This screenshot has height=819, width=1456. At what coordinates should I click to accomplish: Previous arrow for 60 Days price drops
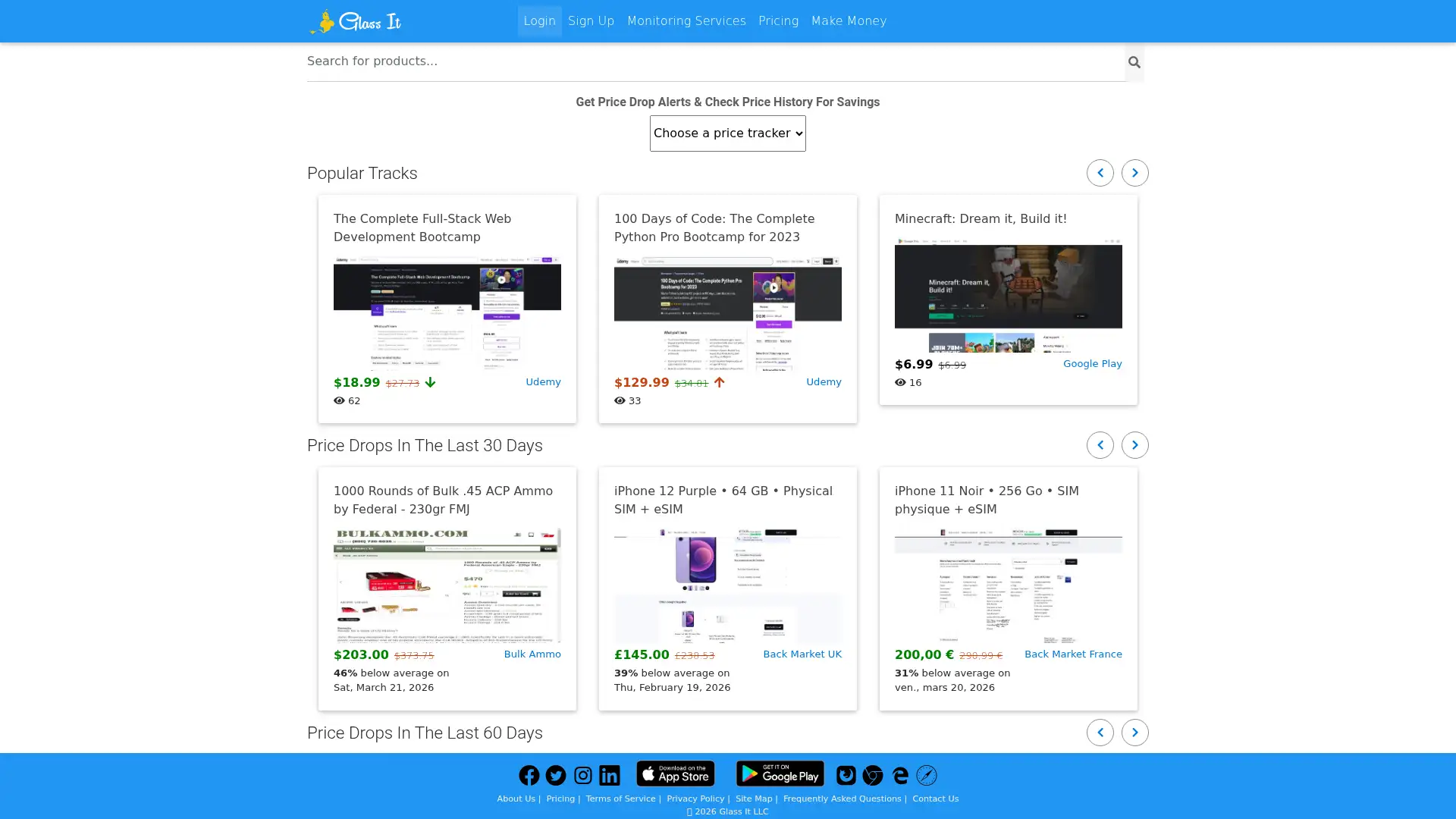coord(1100,733)
